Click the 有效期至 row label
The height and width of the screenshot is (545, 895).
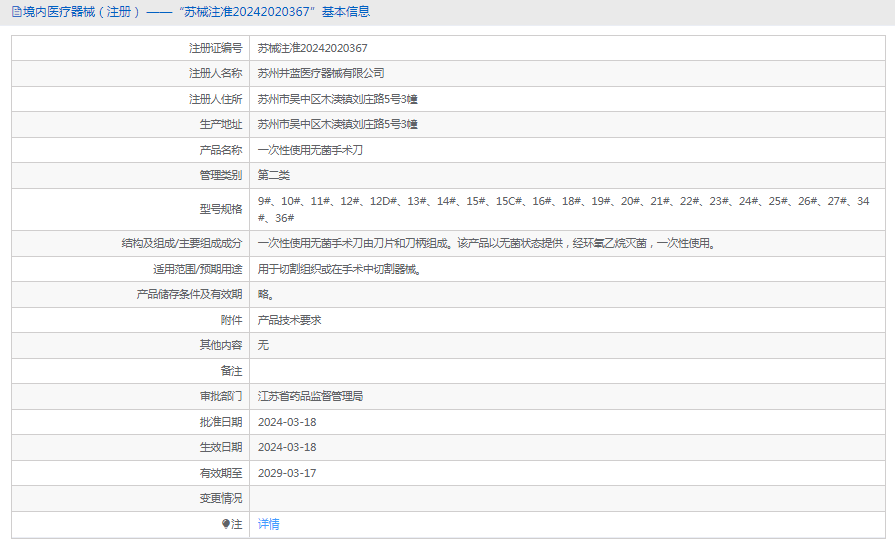(221, 473)
